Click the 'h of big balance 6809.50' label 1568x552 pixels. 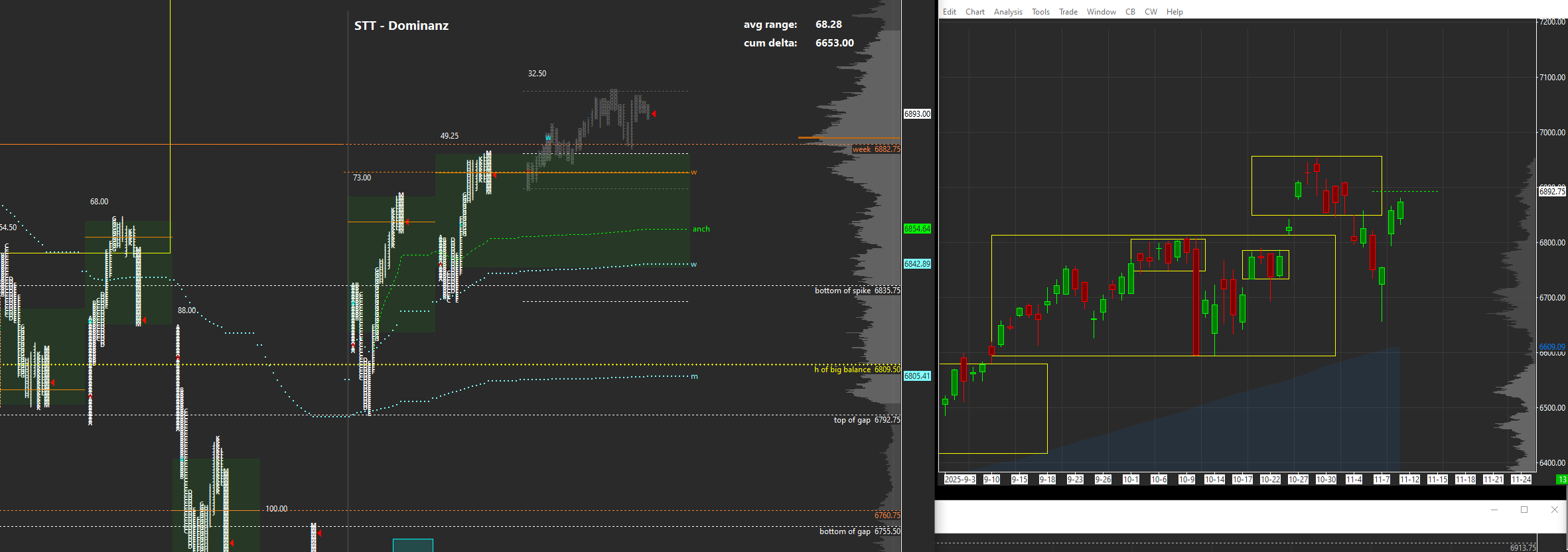(x=857, y=370)
